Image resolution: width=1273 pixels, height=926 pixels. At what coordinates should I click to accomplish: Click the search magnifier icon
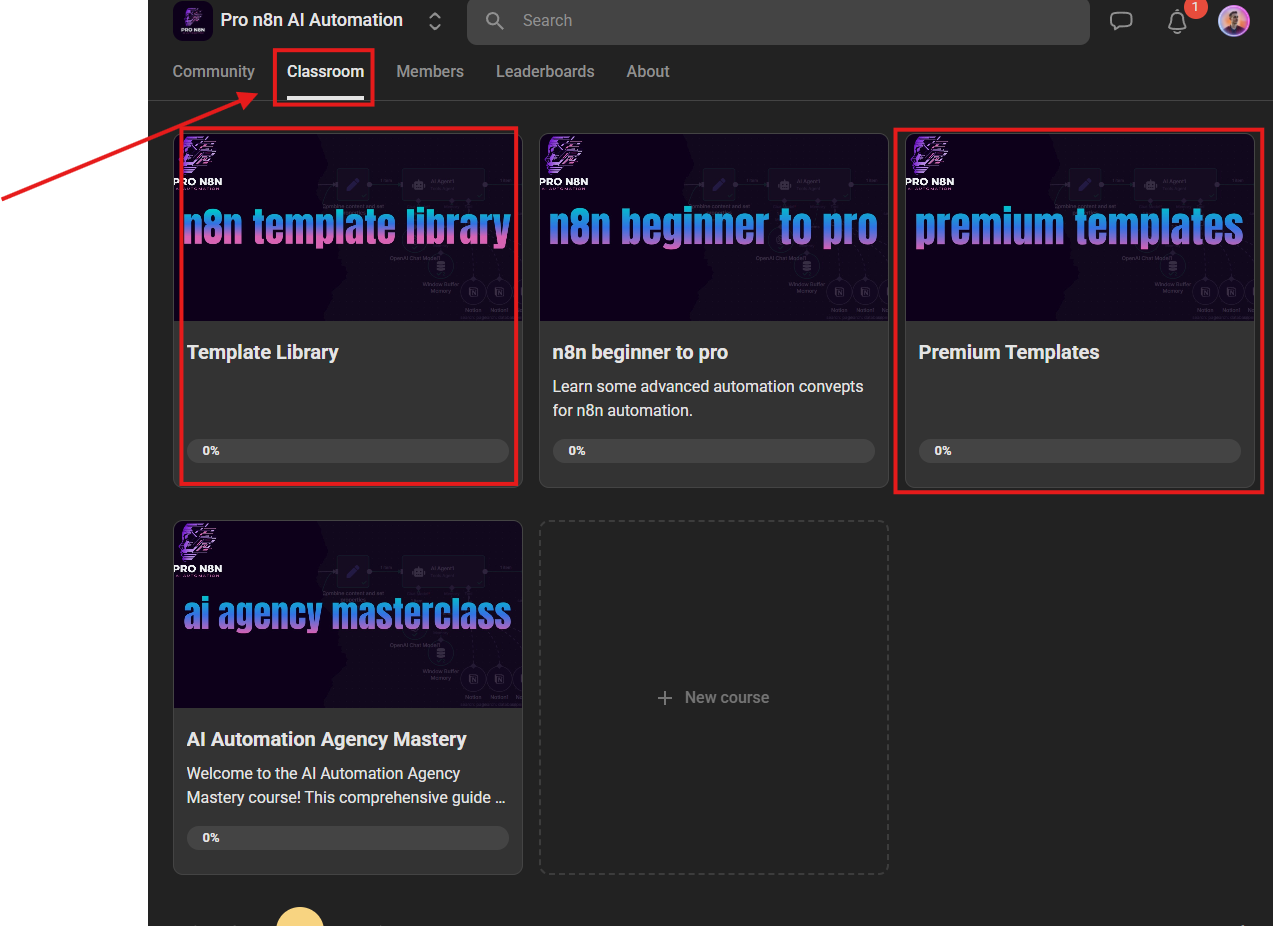pyautogui.click(x=495, y=21)
